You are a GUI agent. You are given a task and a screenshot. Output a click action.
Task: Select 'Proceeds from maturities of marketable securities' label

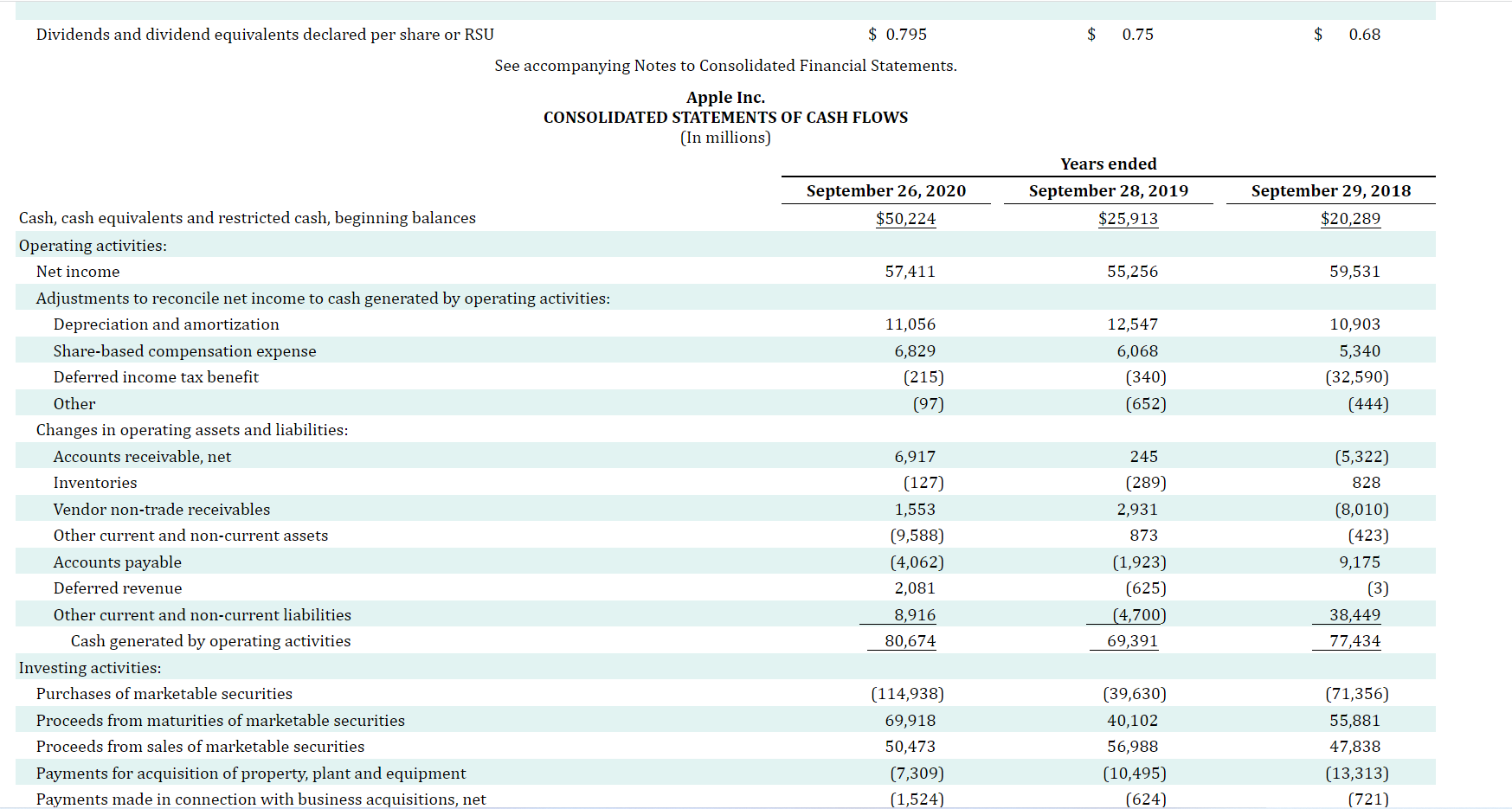pos(220,721)
